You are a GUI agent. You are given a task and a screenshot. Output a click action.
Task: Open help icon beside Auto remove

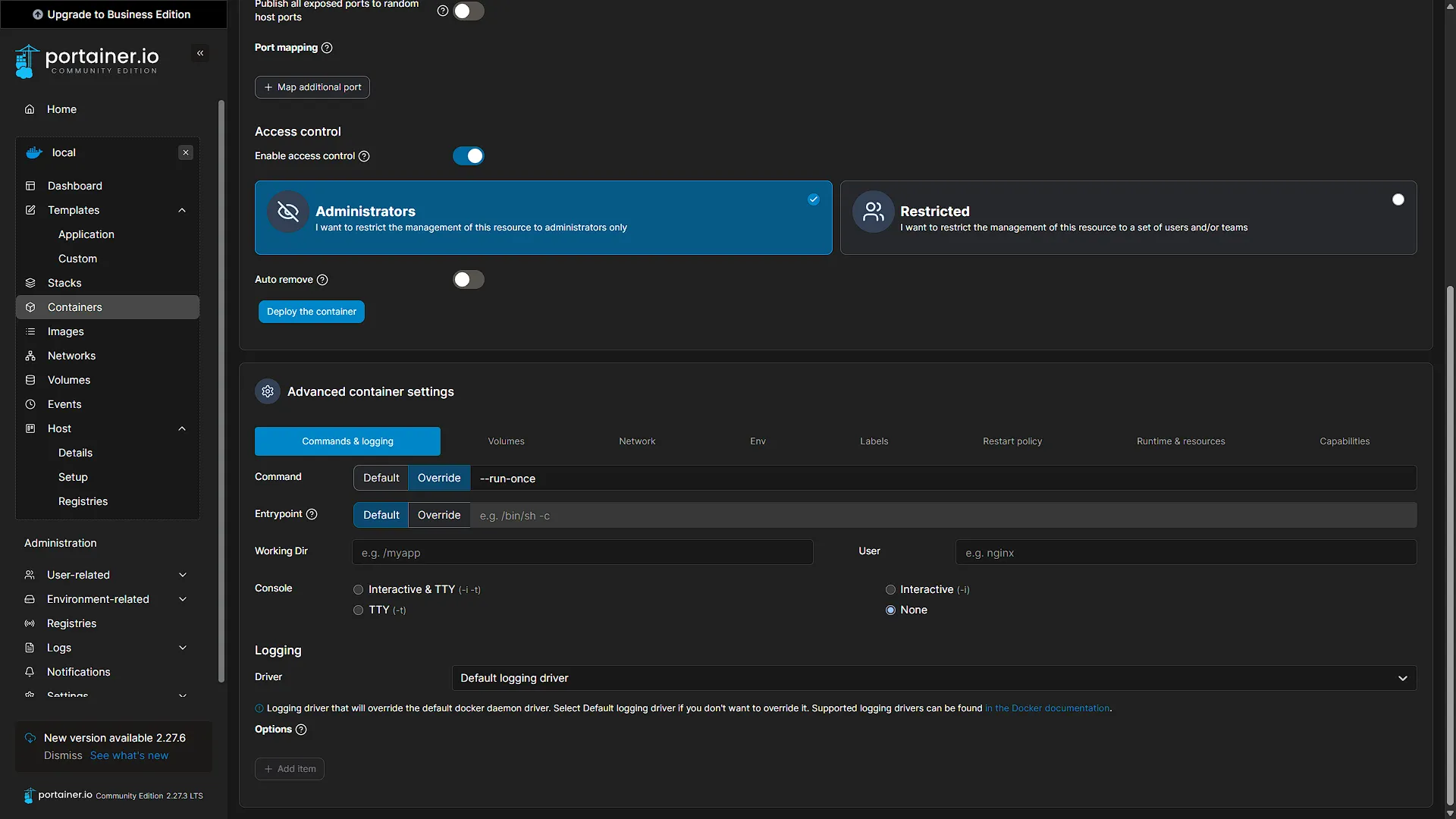(322, 280)
